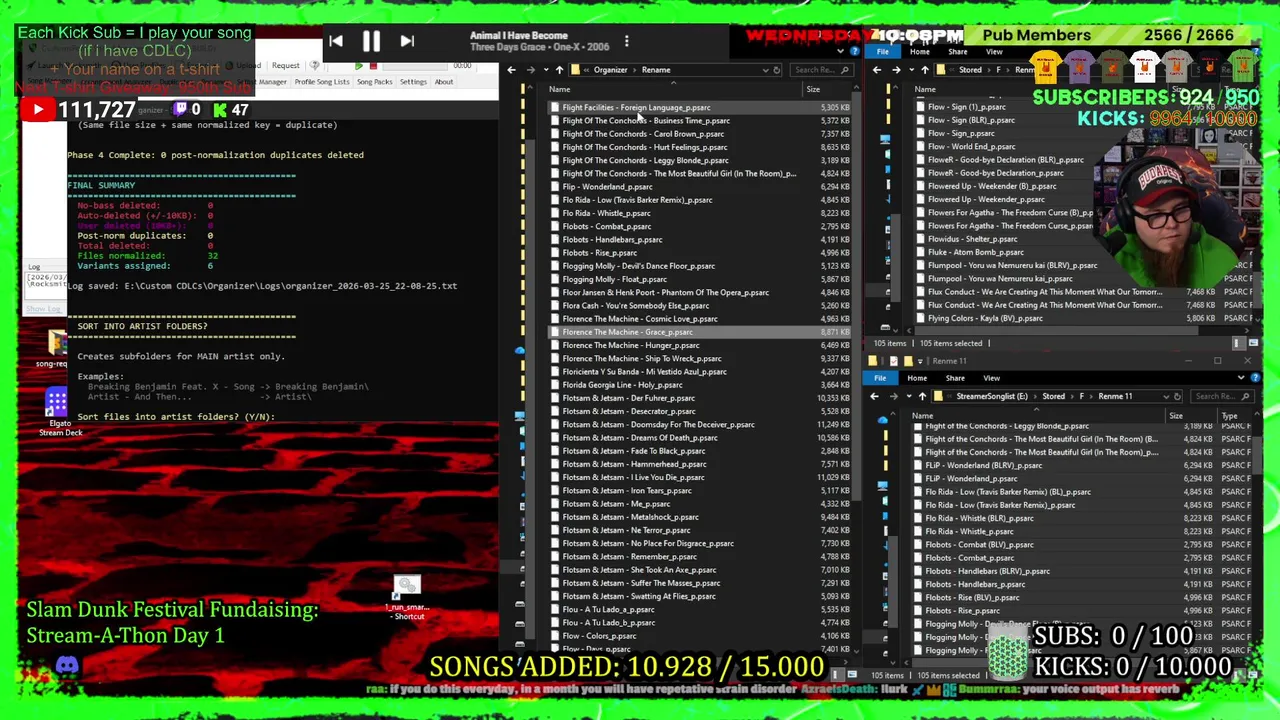
Task: Go back in the Organizer Rename explorer window
Action: click(x=512, y=70)
